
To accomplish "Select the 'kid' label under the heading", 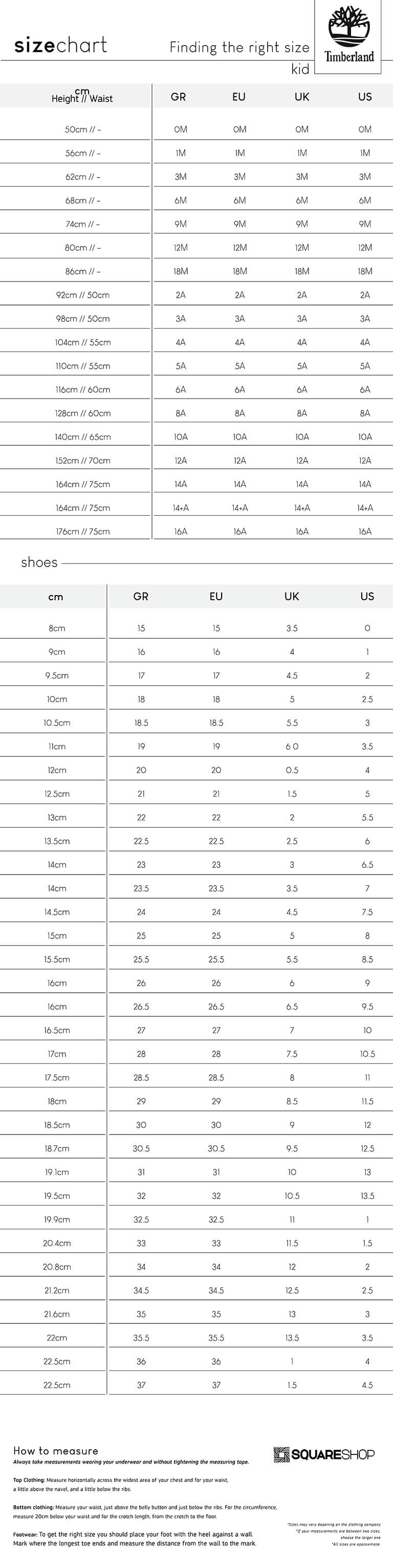I will click(300, 70).
